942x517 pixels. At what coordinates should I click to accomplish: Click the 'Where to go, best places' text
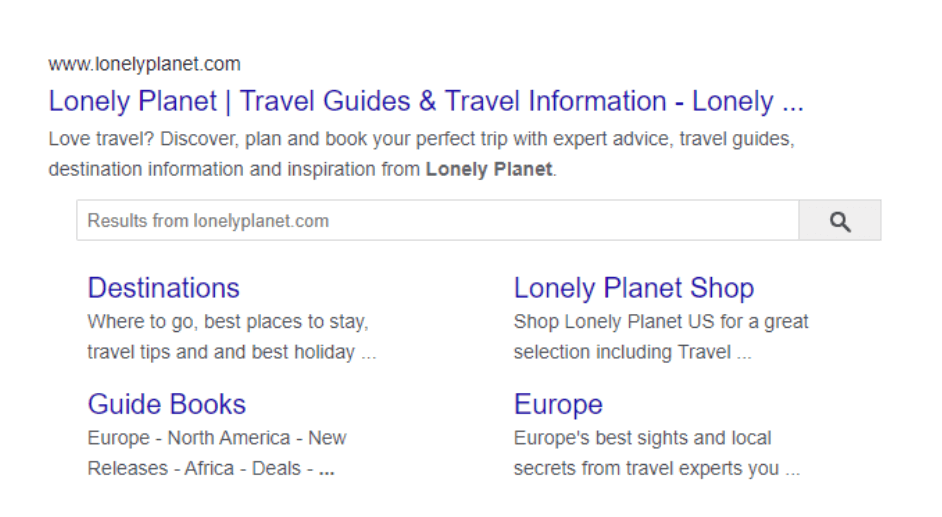[x=228, y=322]
